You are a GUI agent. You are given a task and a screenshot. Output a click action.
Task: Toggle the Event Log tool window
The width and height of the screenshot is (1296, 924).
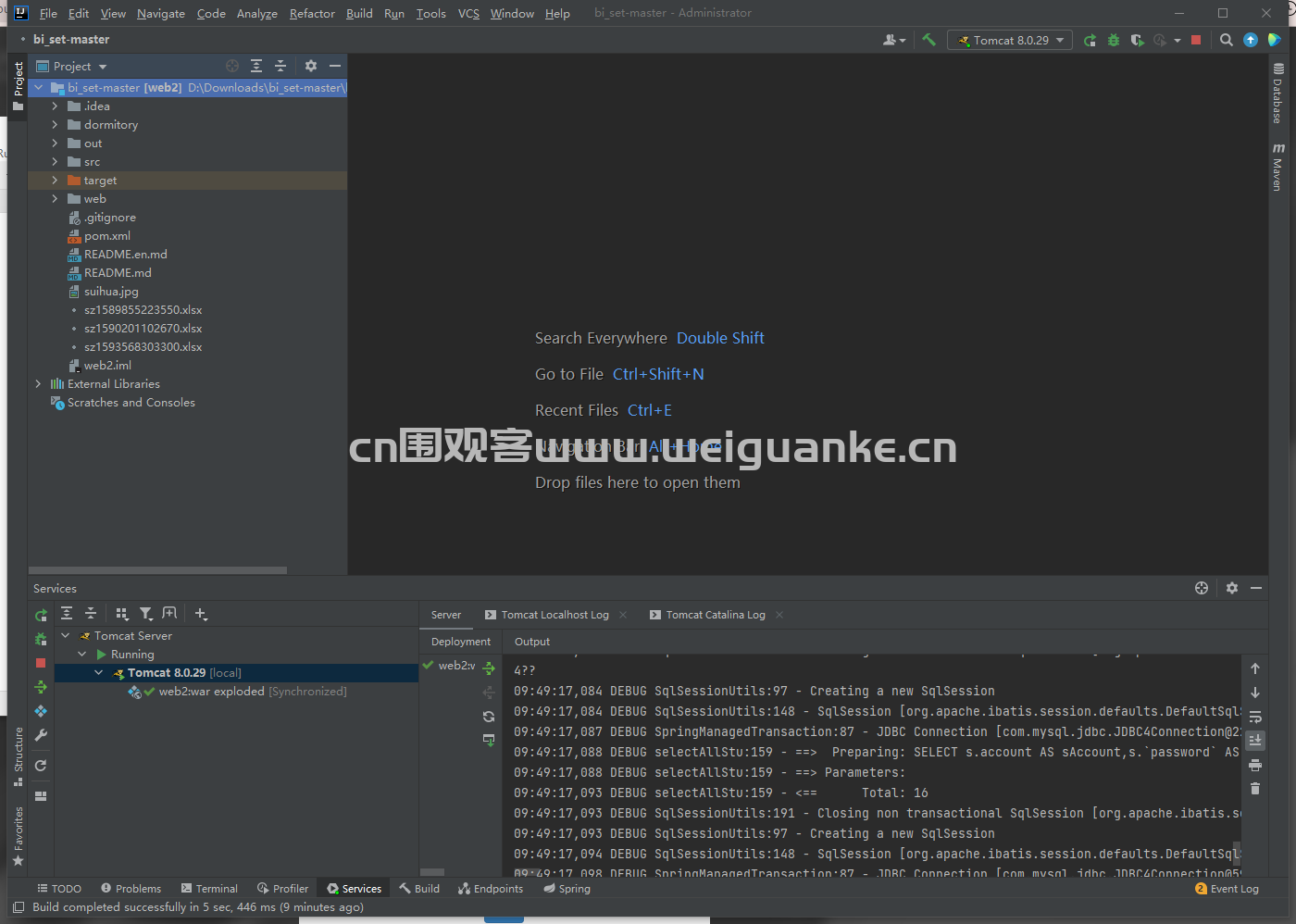(x=1227, y=889)
